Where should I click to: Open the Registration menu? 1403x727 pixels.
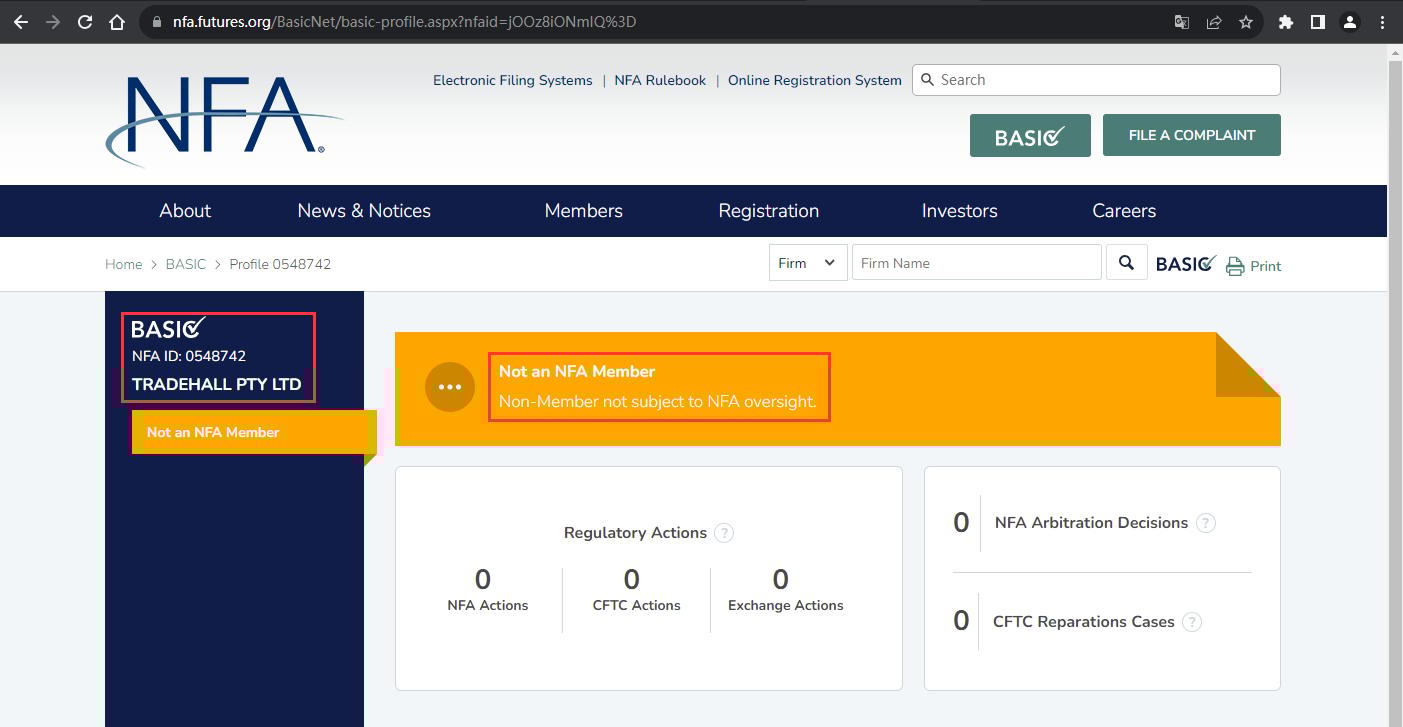(769, 211)
